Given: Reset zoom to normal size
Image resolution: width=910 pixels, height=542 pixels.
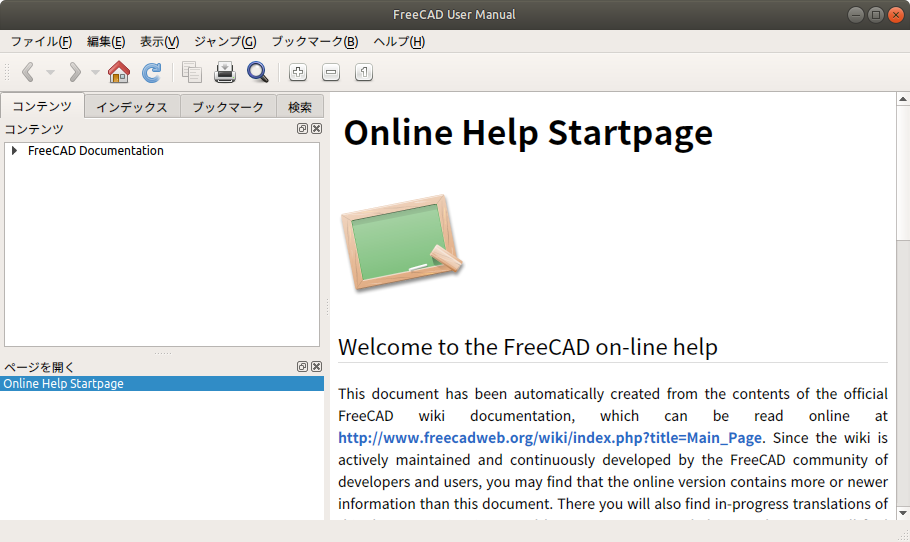Looking at the screenshot, I should [364, 73].
